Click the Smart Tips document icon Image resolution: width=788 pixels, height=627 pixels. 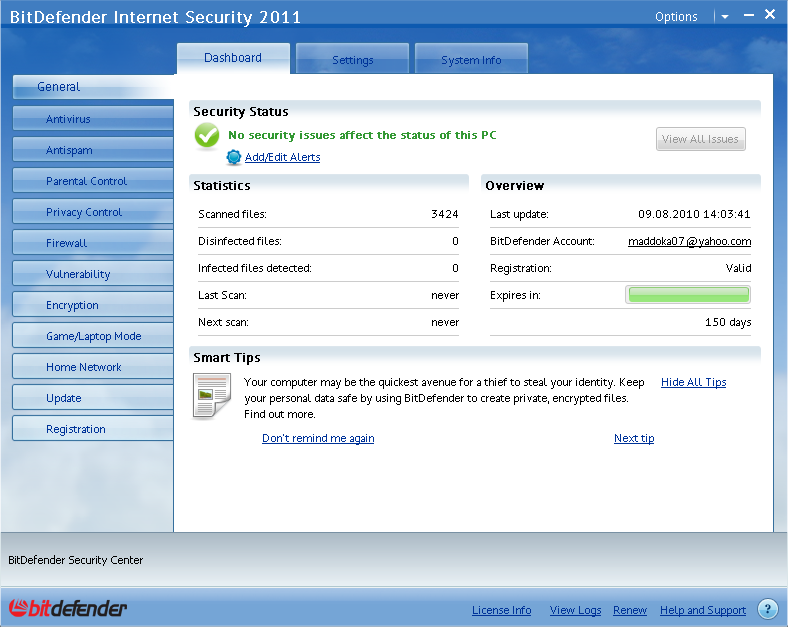(211, 394)
